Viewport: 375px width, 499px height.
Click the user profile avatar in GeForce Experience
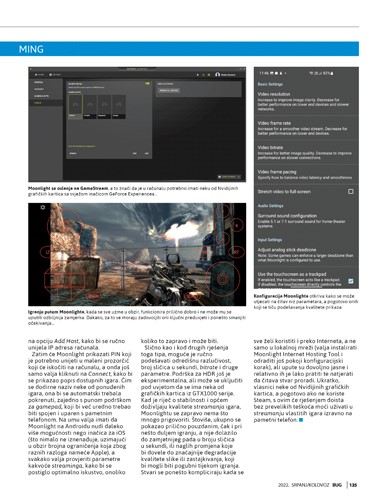coord(217,74)
